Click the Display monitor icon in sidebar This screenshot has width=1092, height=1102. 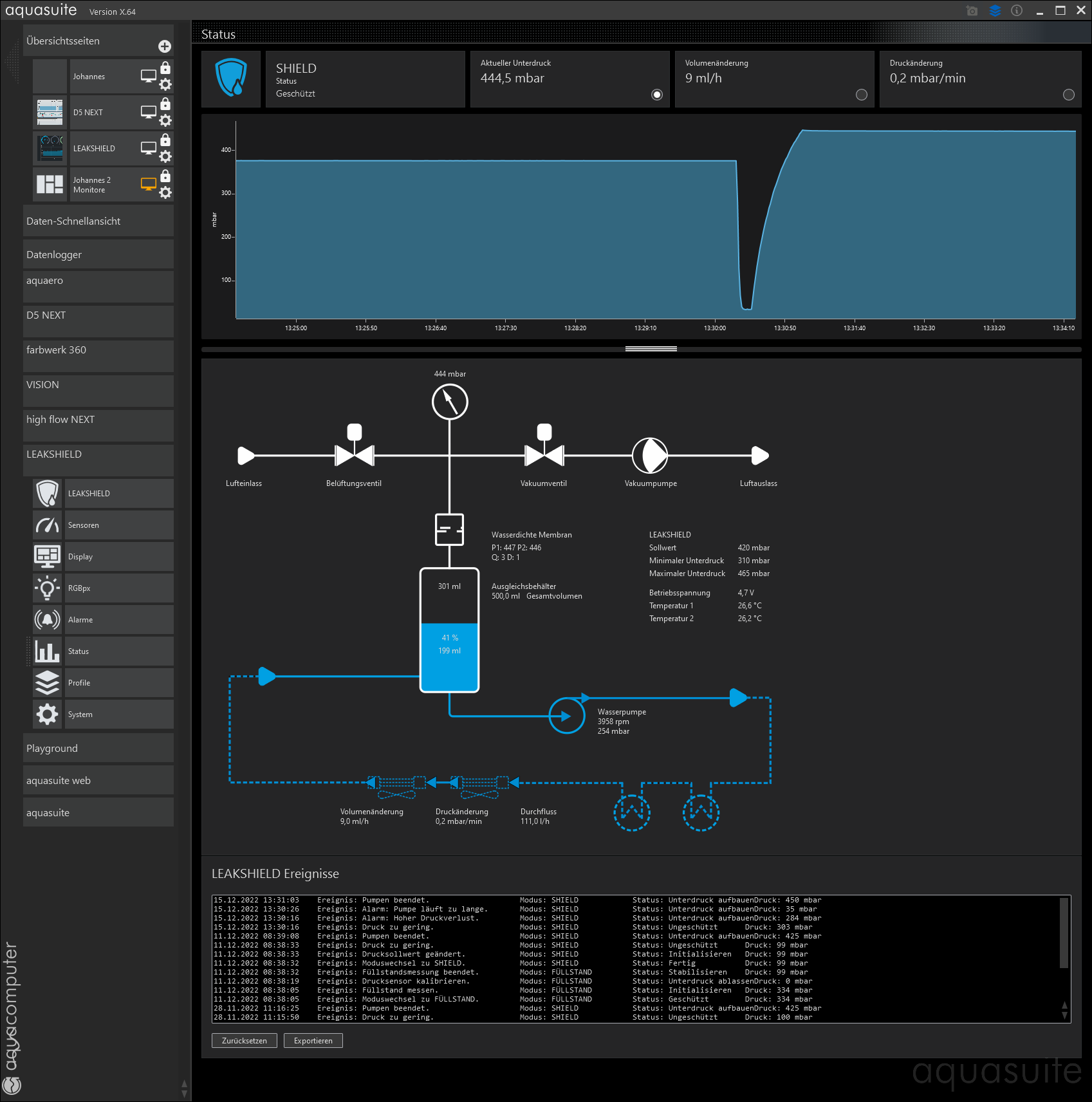47,557
